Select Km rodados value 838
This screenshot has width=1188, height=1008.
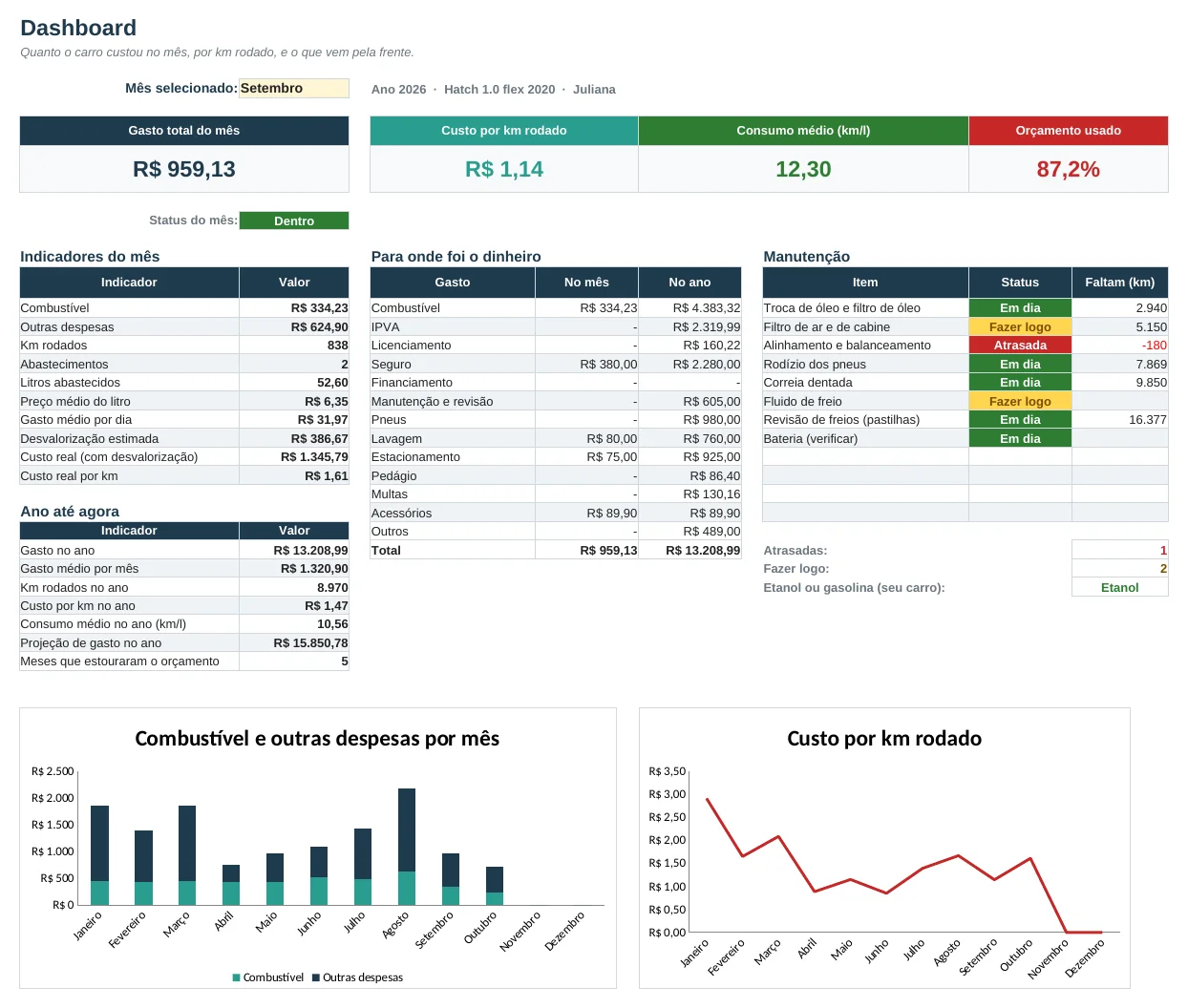pyautogui.click(x=294, y=346)
